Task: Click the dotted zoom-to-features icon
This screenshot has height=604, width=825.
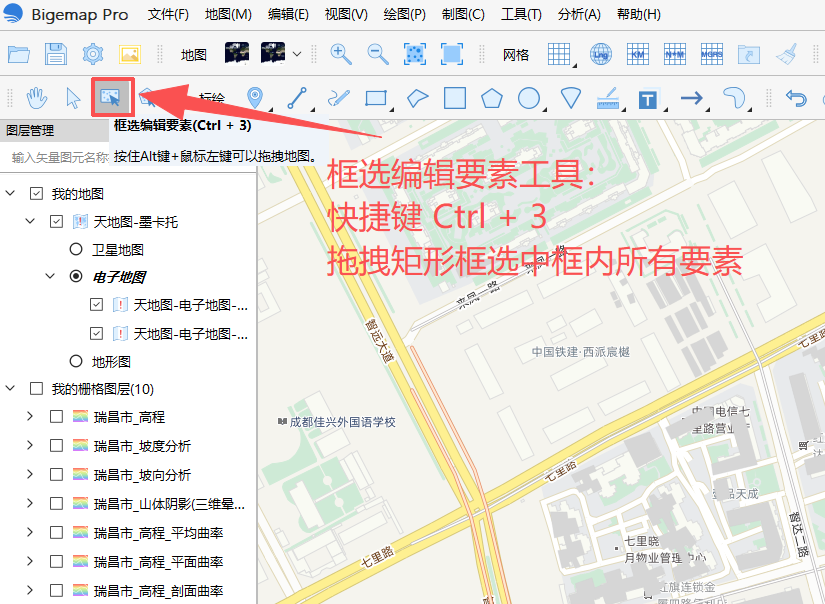Action: pos(415,54)
